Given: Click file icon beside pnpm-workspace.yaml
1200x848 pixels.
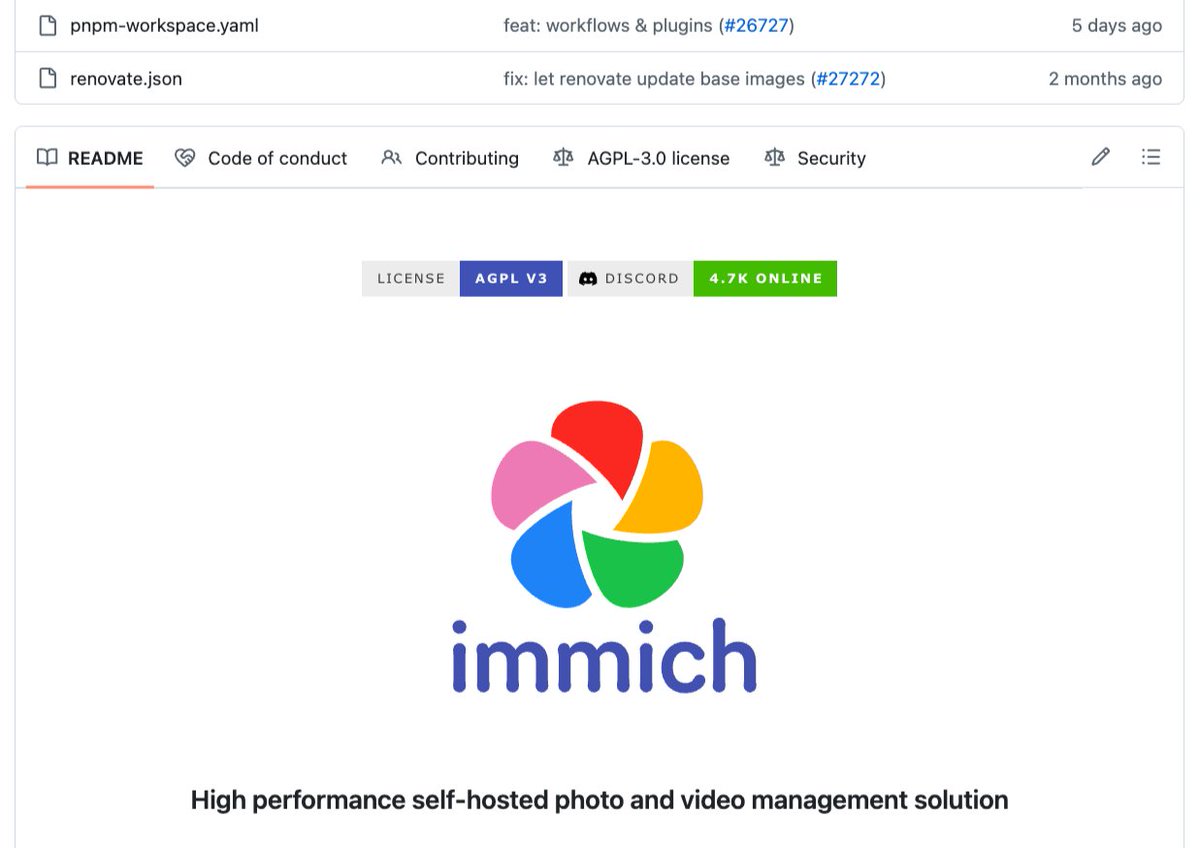Looking at the screenshot, I should pyautogui.click(x=46, y=26).
